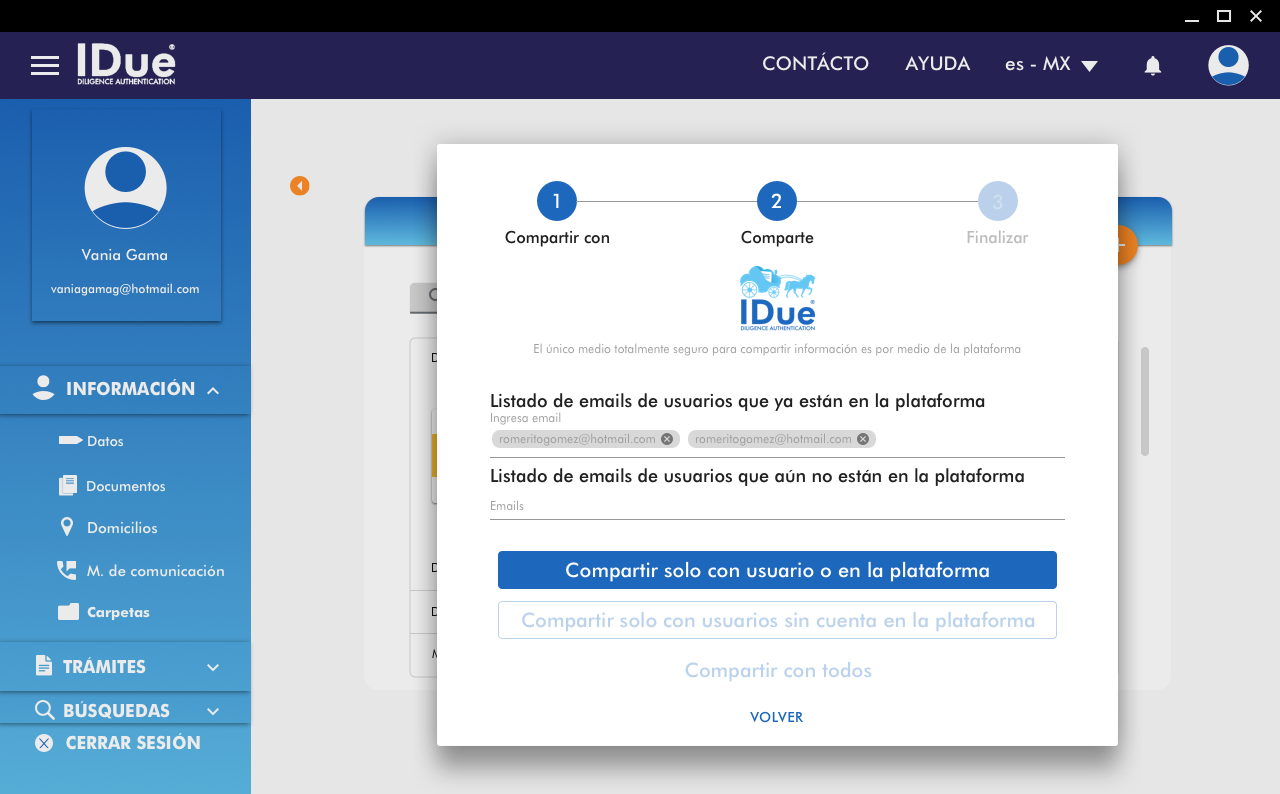
Task: Click the VOLVER link
Action: click(x=776, y=717)
